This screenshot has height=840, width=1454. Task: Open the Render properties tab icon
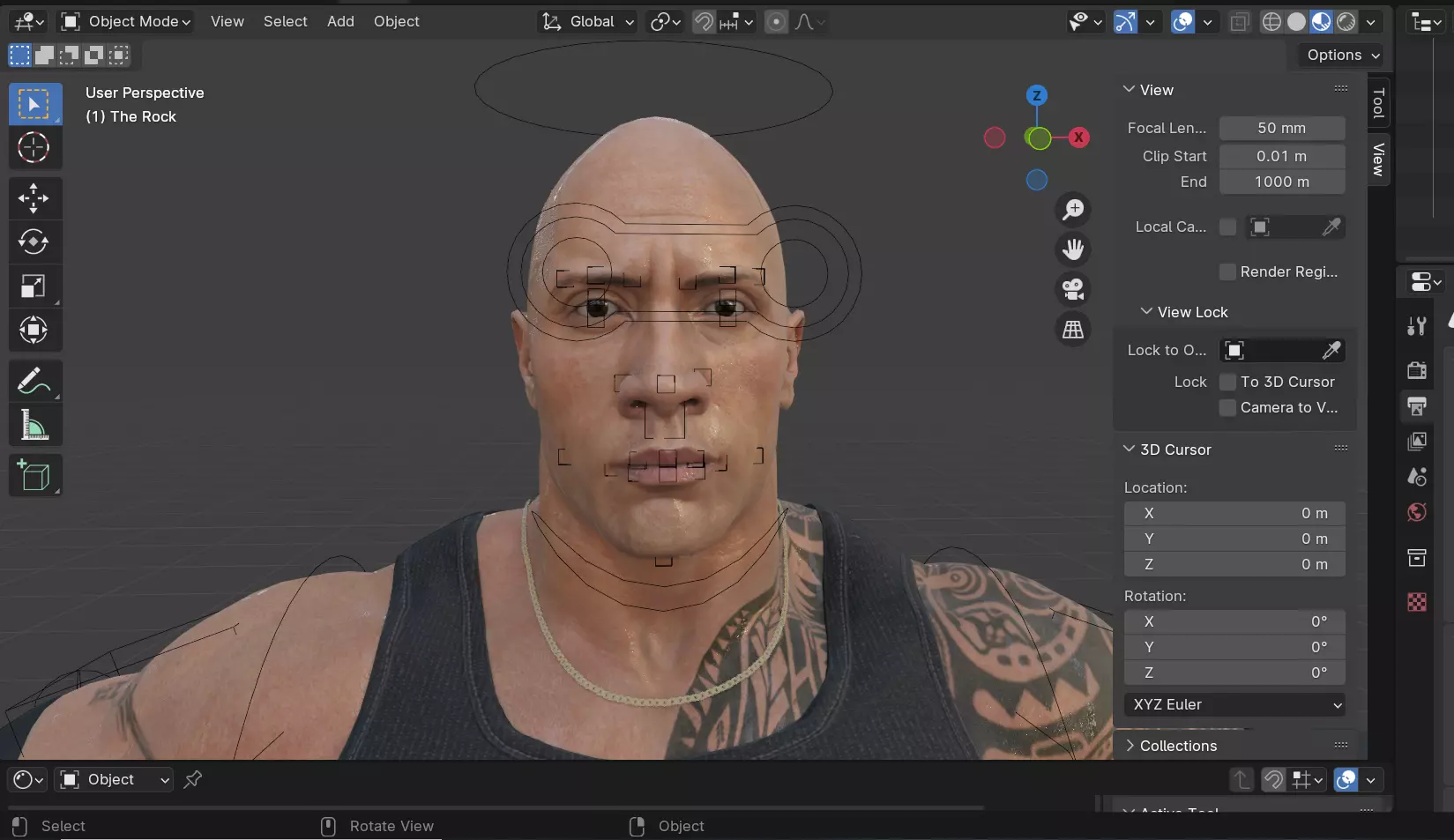point(1417,370)
